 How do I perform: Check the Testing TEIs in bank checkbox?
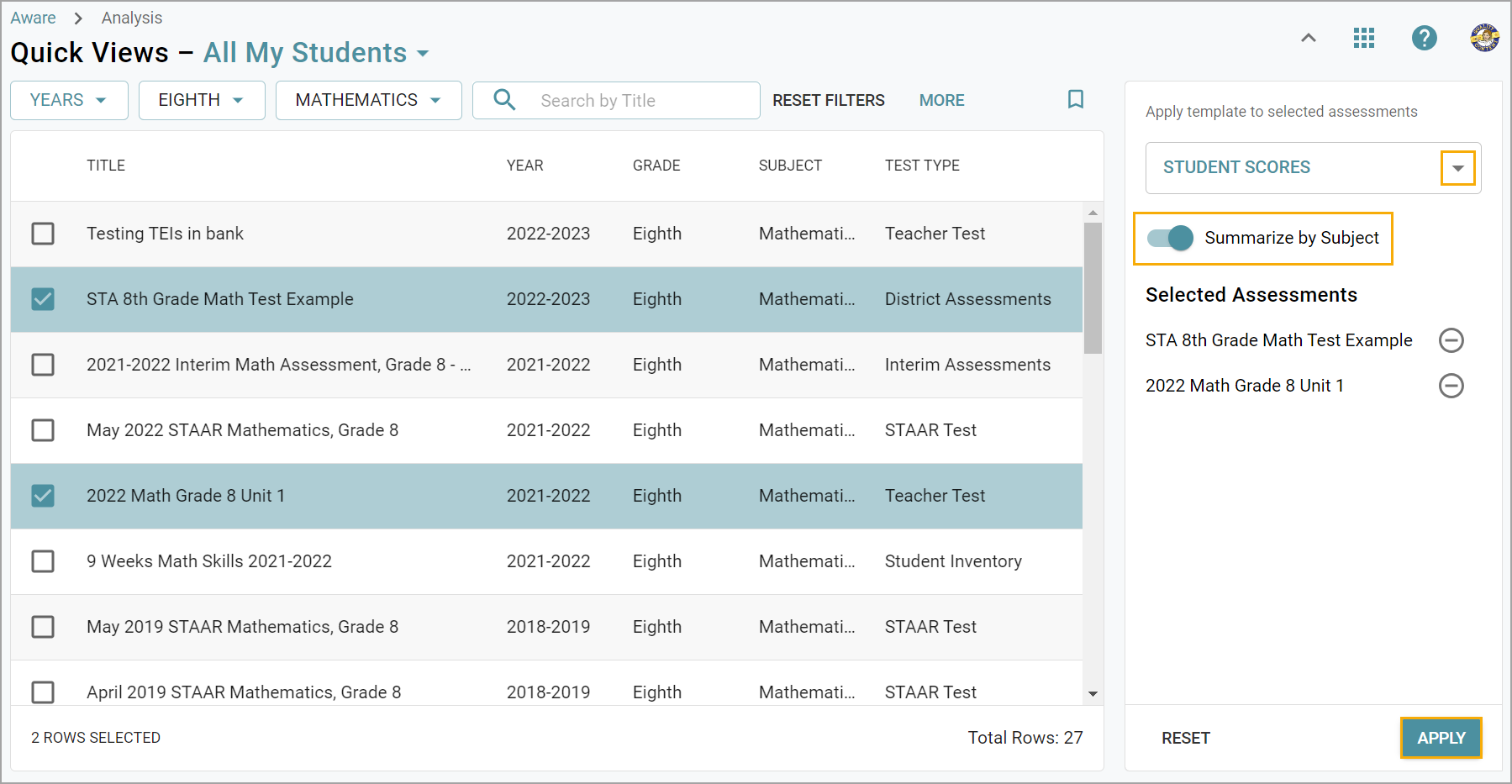(x=43, y=234)
